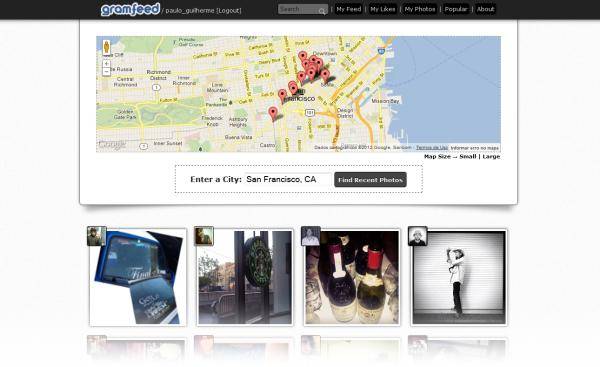The width and height of the screenshot is (600, 367).
Task: Open avatar on the wine bottles photo
Action: [311, 236]
